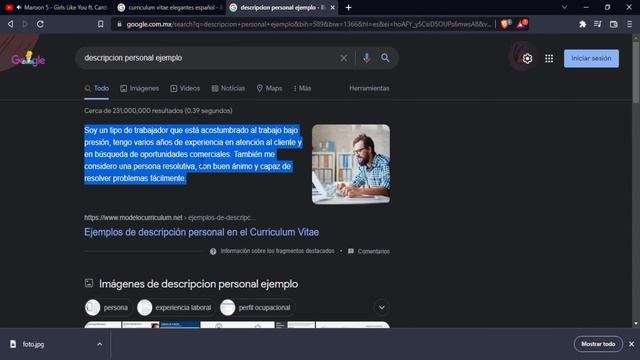This screenshot has width=640, height=360.
Task: Select the persona image chip
Action: click(107, 307)
